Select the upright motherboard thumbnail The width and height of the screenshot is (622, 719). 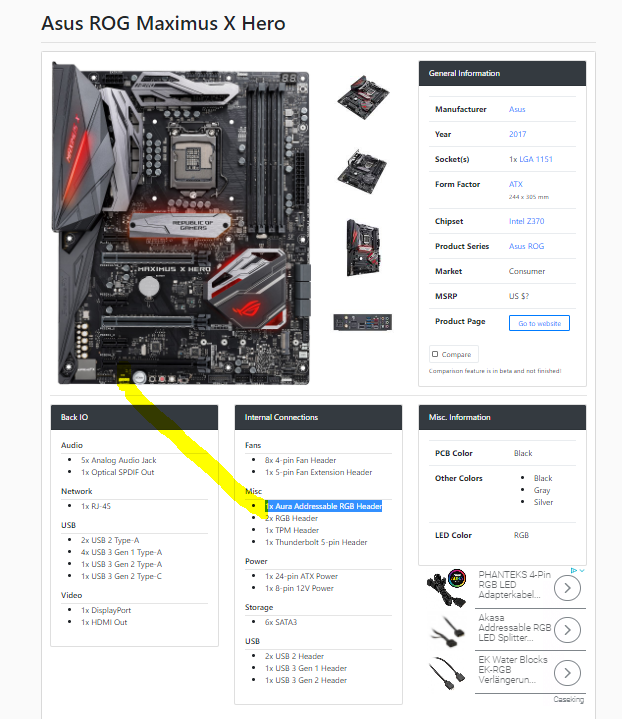tap(363, 248)
